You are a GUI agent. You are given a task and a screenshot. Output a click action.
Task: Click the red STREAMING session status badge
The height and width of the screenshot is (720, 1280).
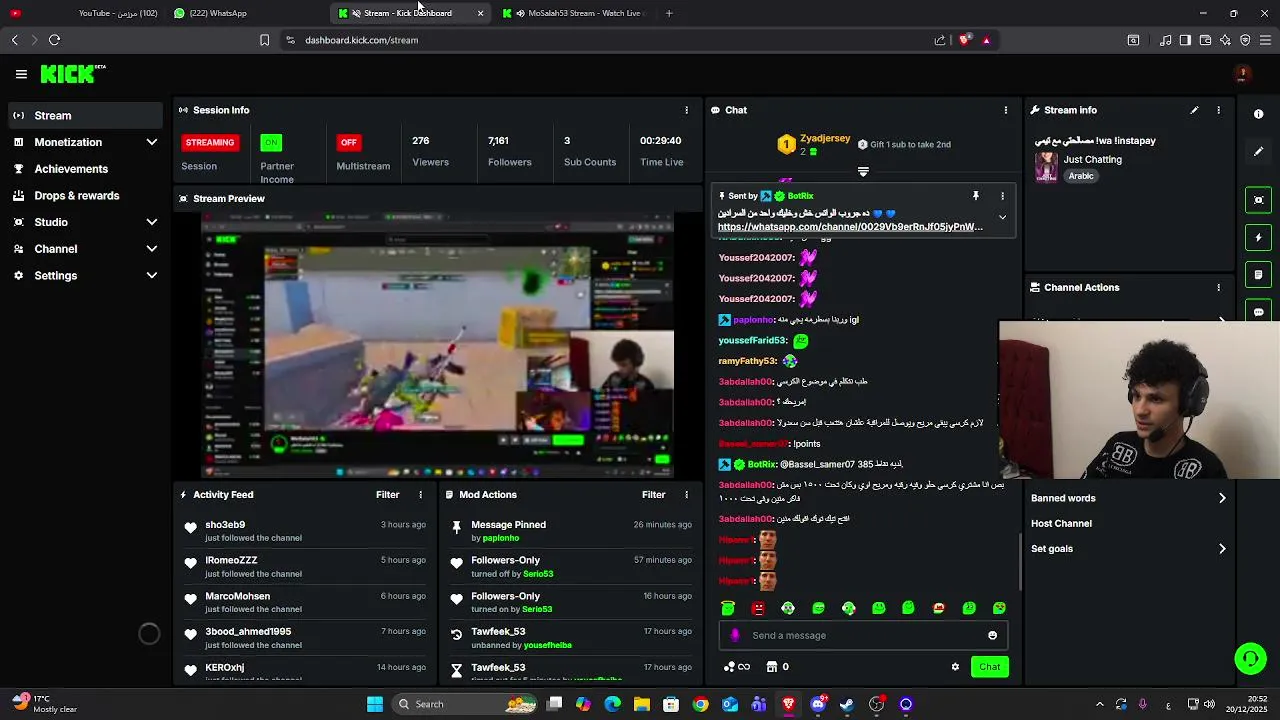210,142
